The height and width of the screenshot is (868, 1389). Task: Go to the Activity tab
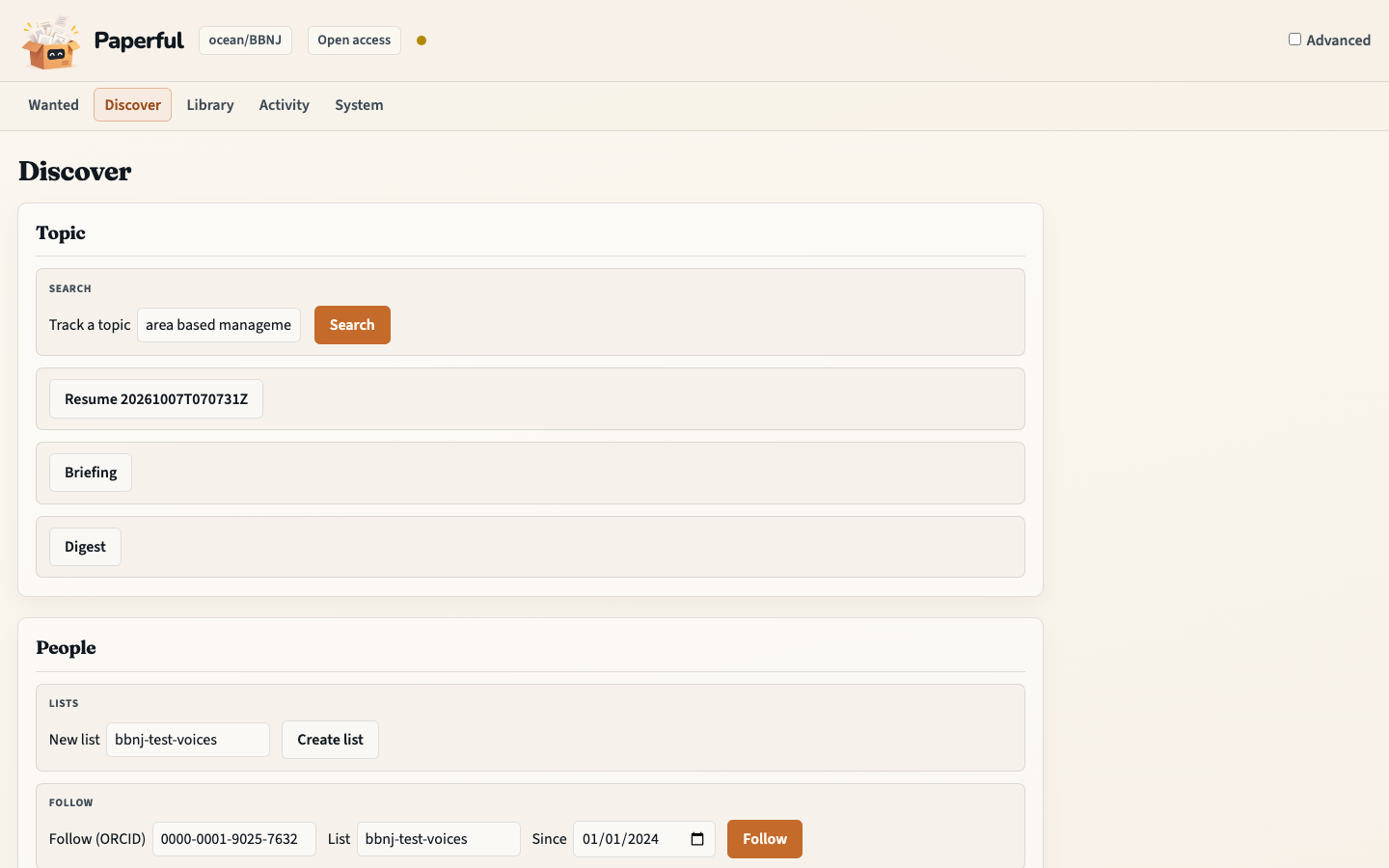pyautogui.click(x=284, y=105)
